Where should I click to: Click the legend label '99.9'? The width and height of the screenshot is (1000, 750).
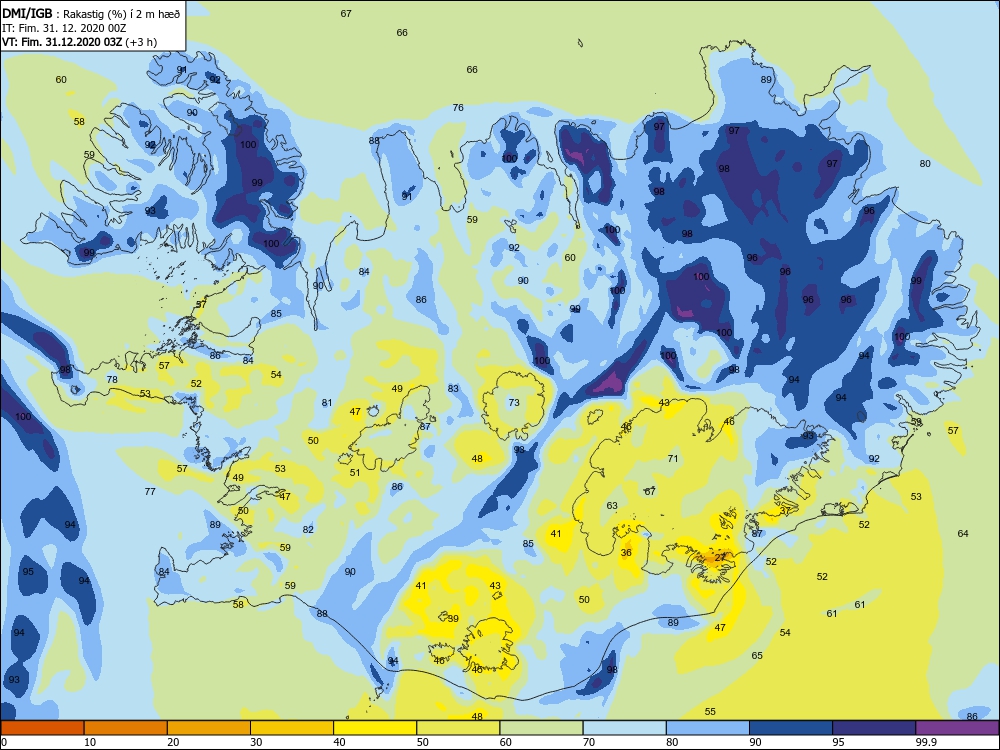click(926, 742)
